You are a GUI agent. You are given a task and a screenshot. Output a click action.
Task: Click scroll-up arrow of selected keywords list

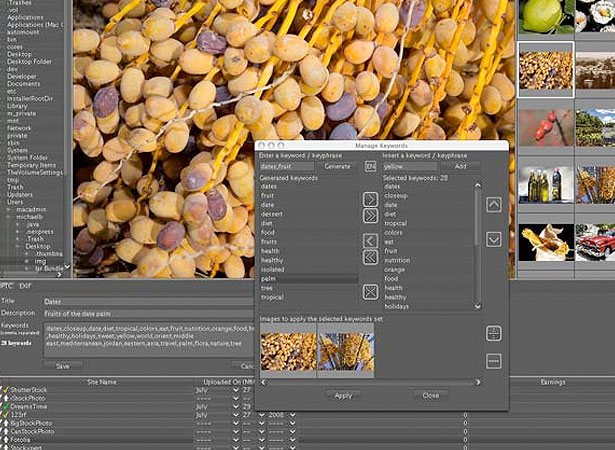(478, 185)
